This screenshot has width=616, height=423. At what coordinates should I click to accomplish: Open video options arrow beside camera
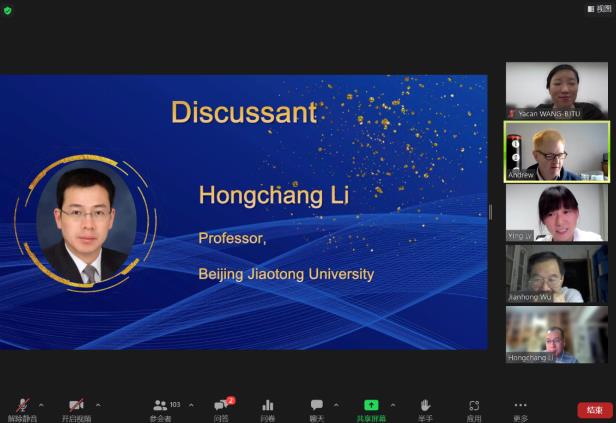(x=98, y=405)
